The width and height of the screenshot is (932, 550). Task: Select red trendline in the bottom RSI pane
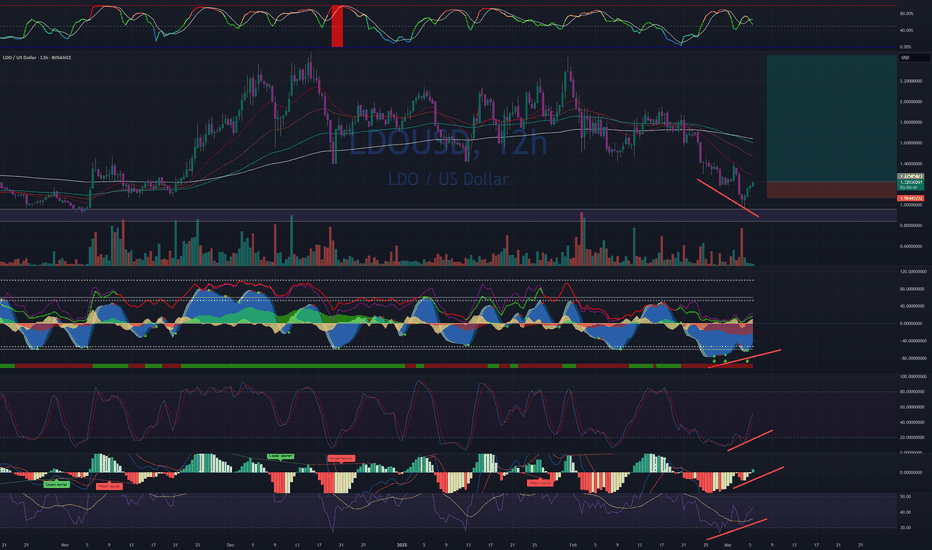click(x=740, y=528)
